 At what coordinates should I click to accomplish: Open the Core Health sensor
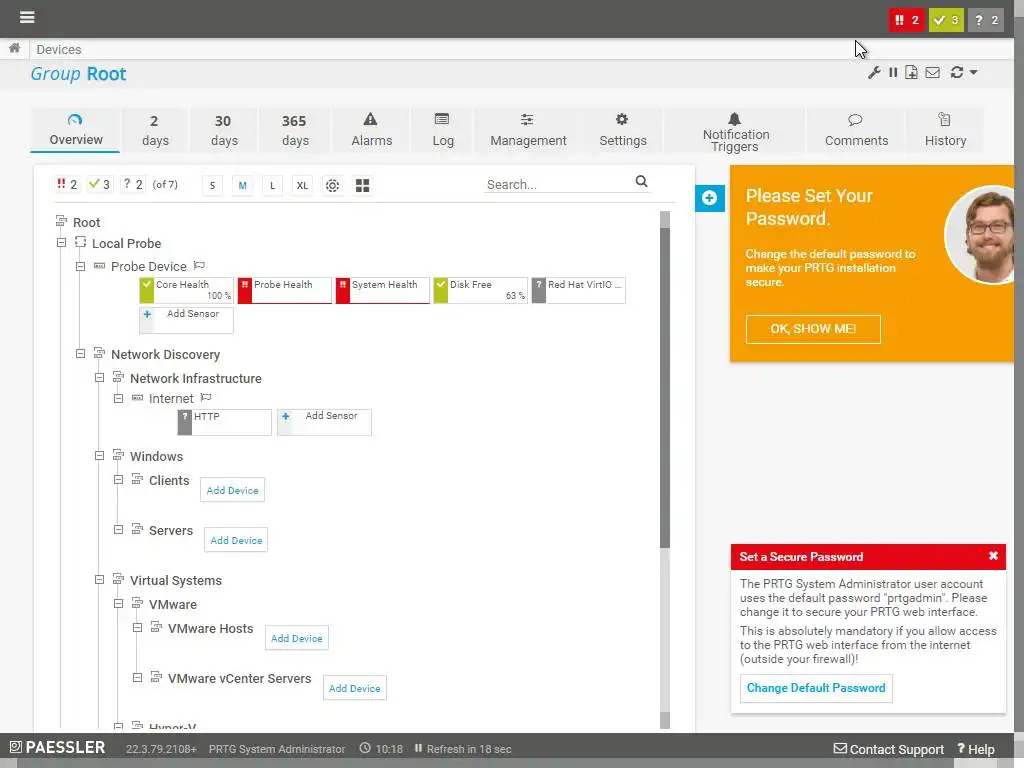(x=187, y=291)
